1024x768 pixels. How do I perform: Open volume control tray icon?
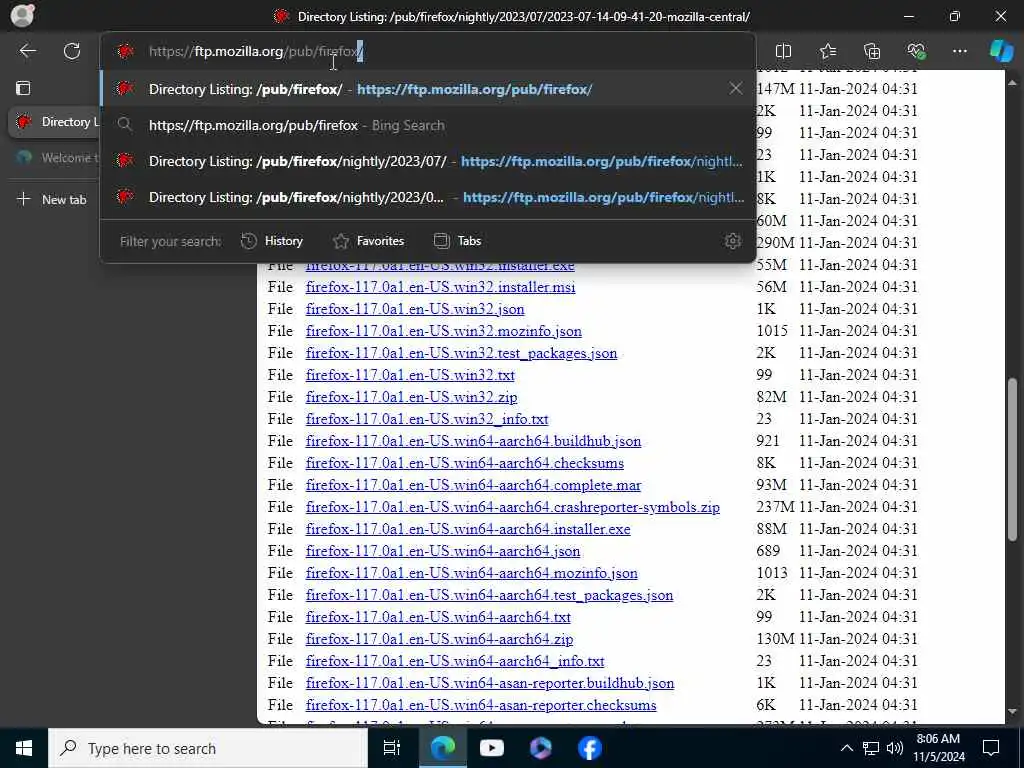895,748
